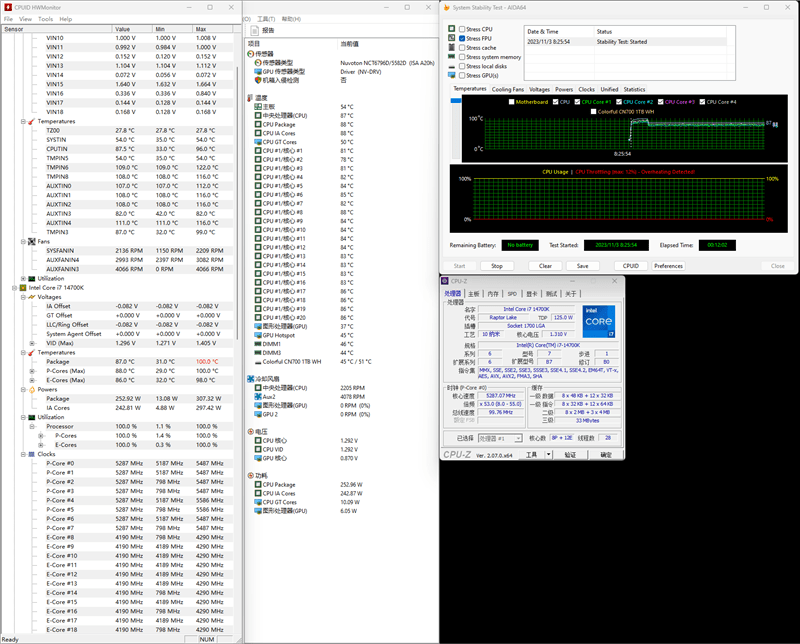Collapse the Intel Core i7 14700K node
800x644 pixels.
[x=14, y=288]
